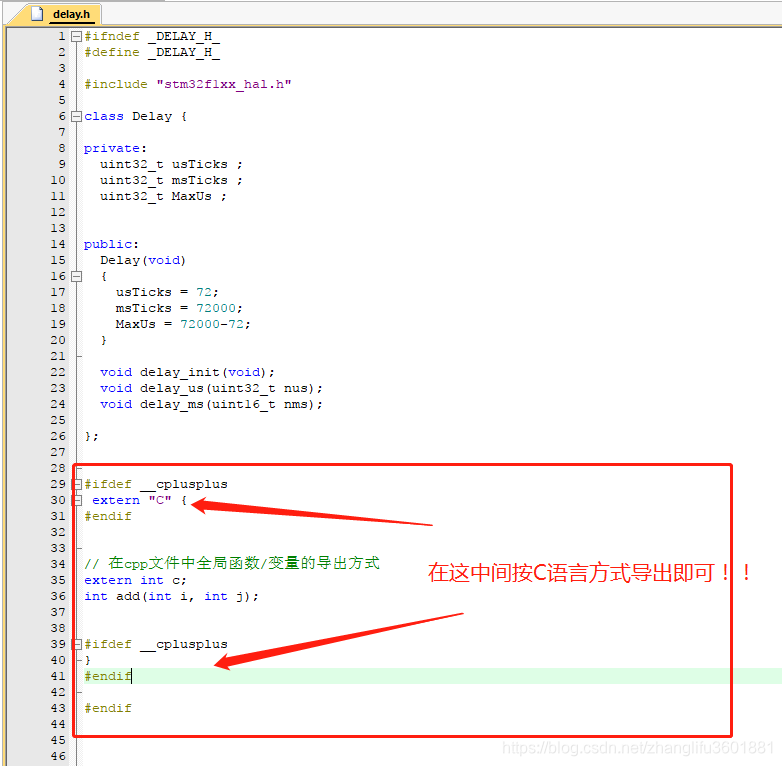This screenshot has height=766, width=782.
Task: Collapse the constructor body fold on line 16
Action: [76, 276]
